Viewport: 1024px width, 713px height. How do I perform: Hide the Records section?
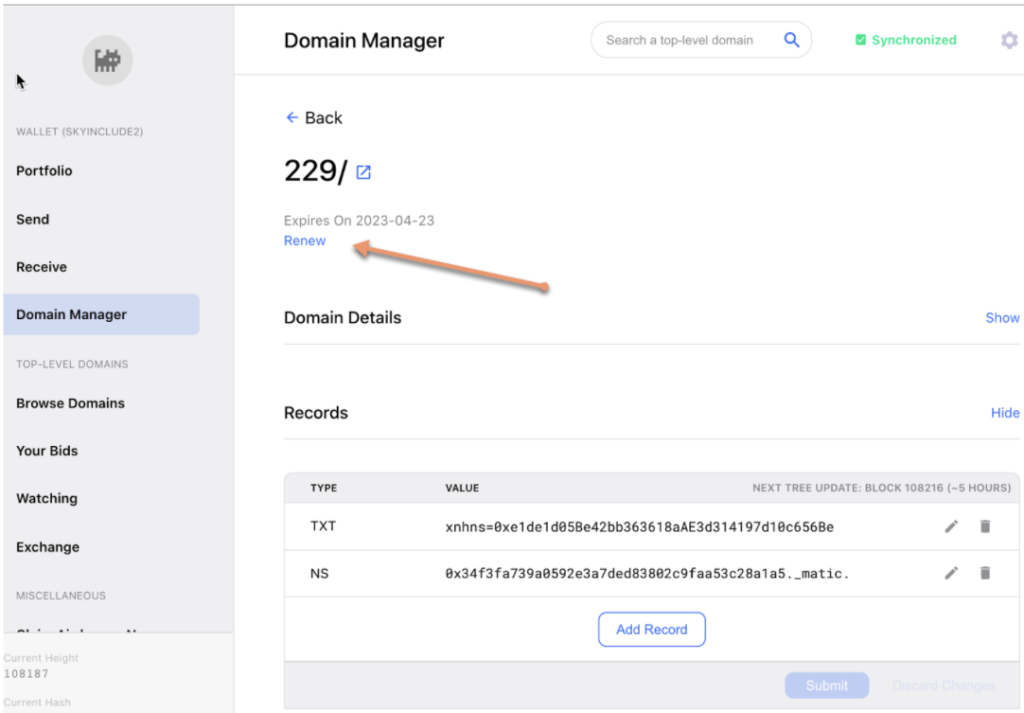click(x=1005, y=412)
